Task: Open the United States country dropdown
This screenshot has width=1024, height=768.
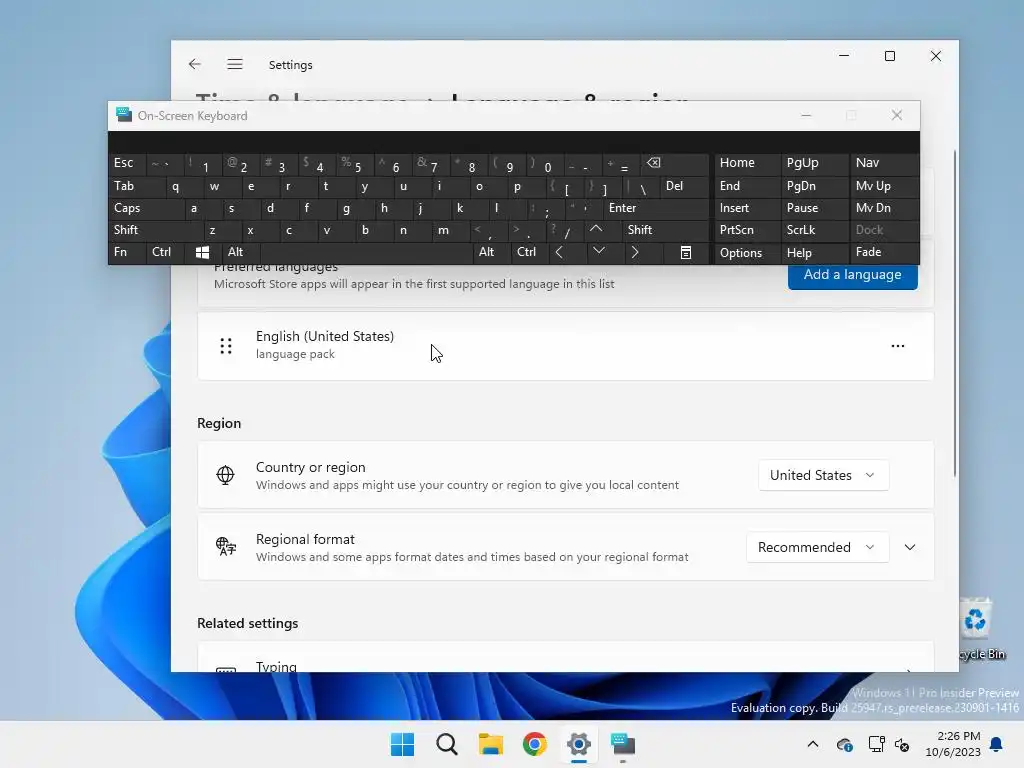Action: pos(823,475)
